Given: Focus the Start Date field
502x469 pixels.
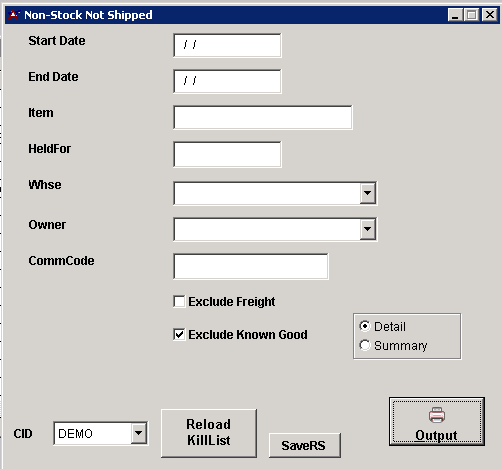Looking at the screenshot, I should pyautogui.click(x=227, y=45).
